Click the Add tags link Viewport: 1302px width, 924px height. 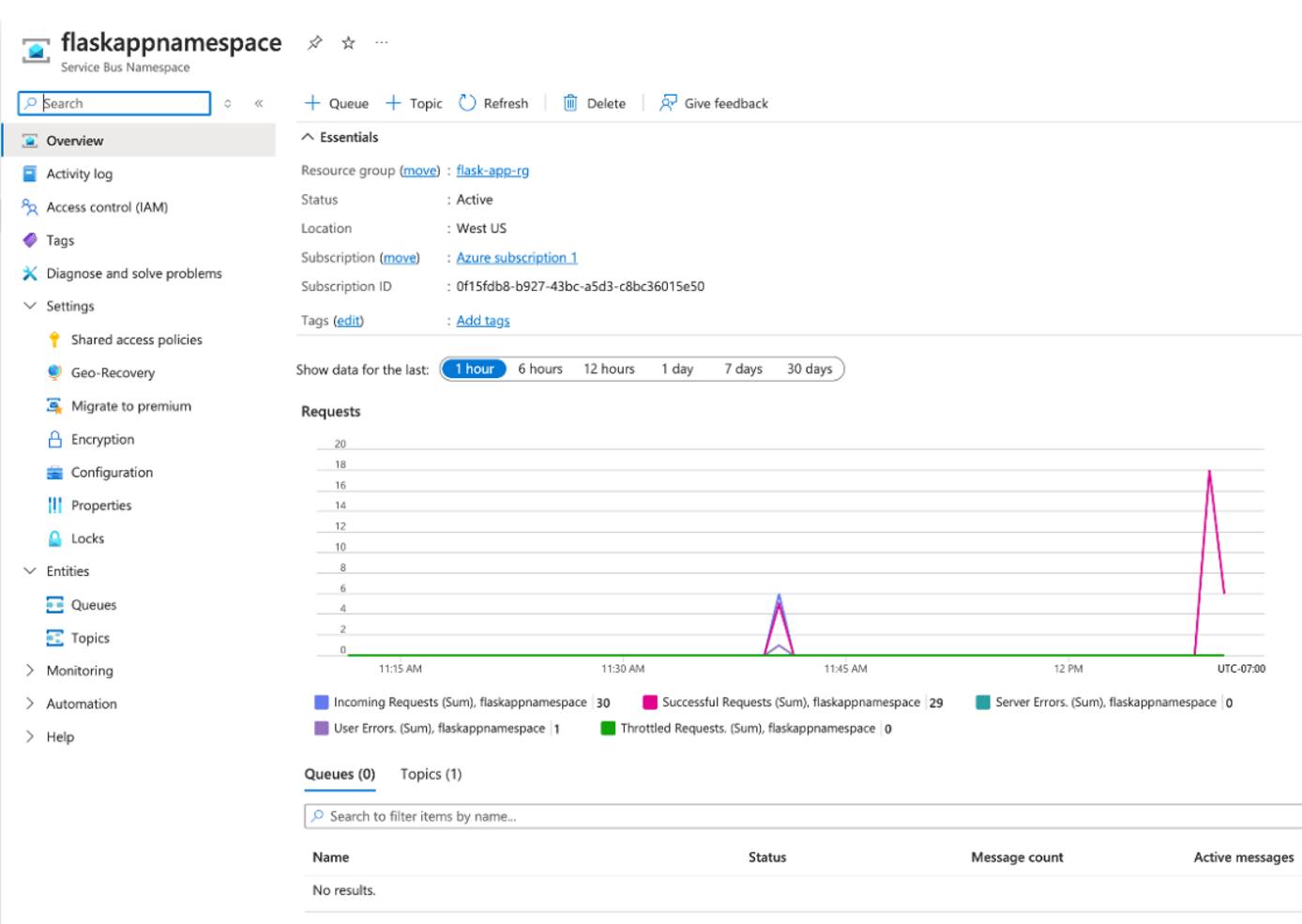482,320
